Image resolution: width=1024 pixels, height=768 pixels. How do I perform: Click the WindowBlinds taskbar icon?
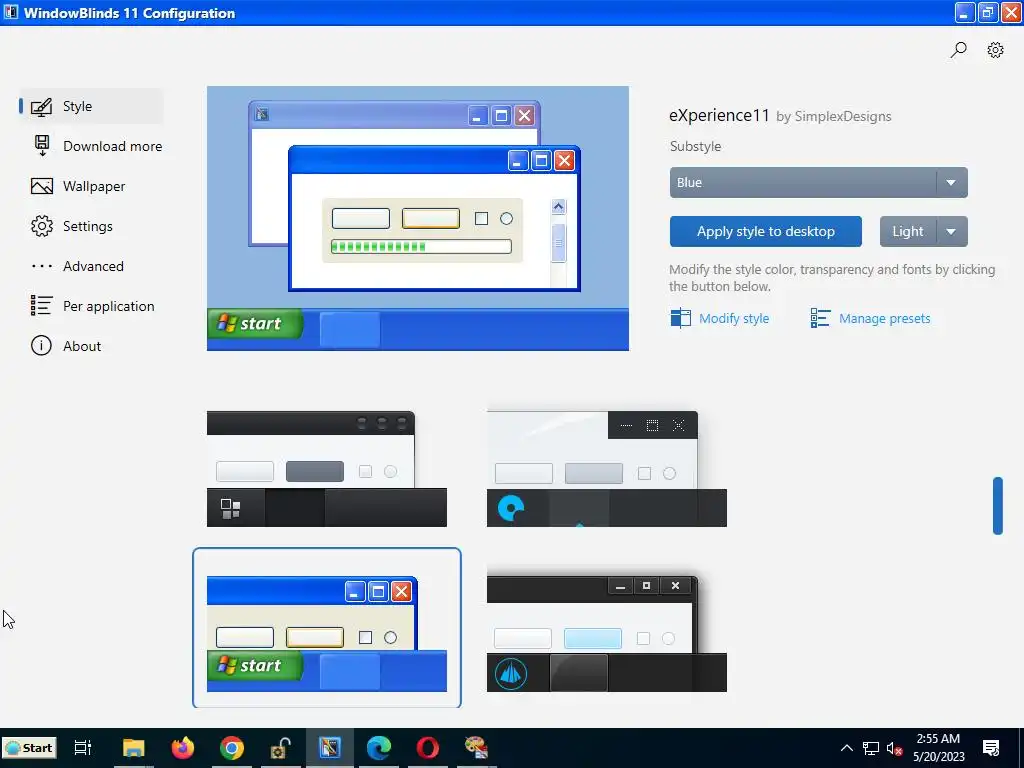click(x=330, y=748)
